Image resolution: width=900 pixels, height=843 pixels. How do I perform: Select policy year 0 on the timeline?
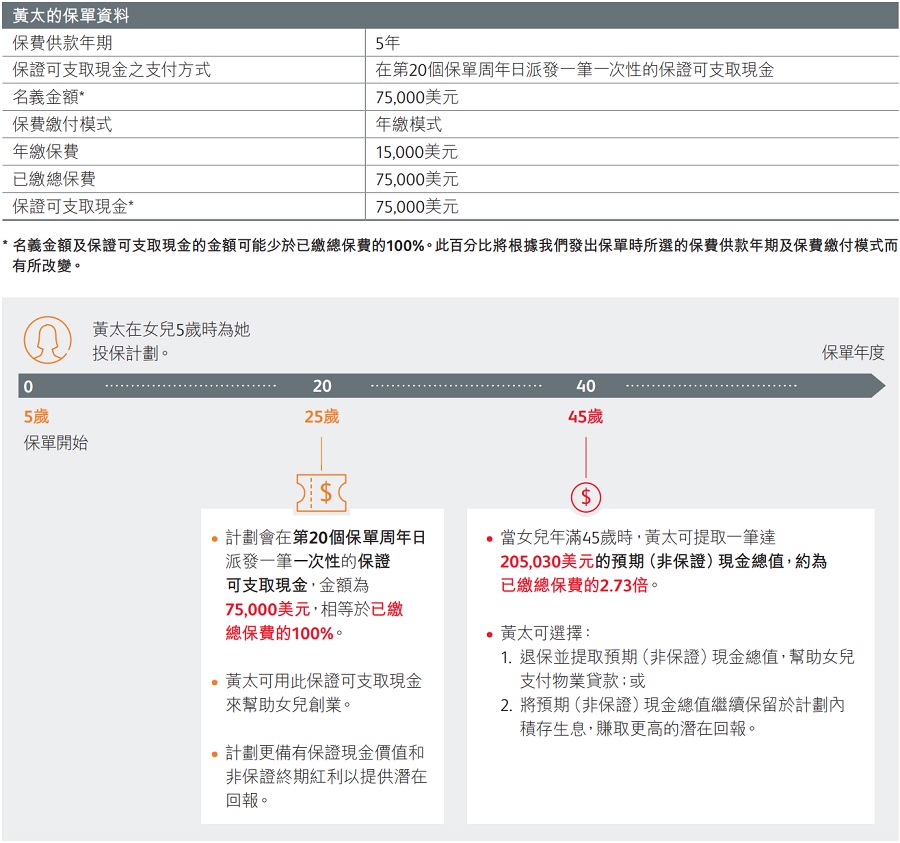pos(28,386)
